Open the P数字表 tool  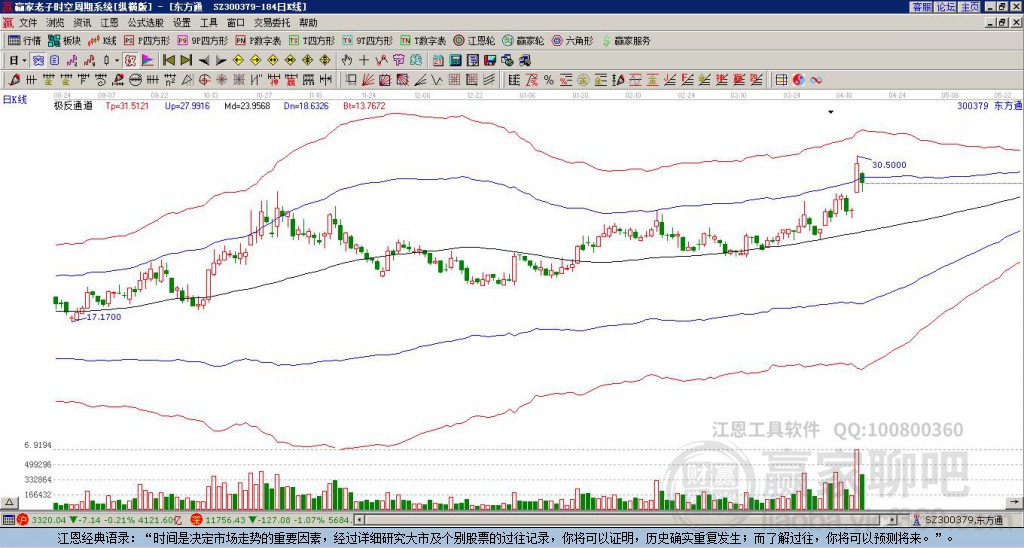pyautogui.click(x=259, y=40)
